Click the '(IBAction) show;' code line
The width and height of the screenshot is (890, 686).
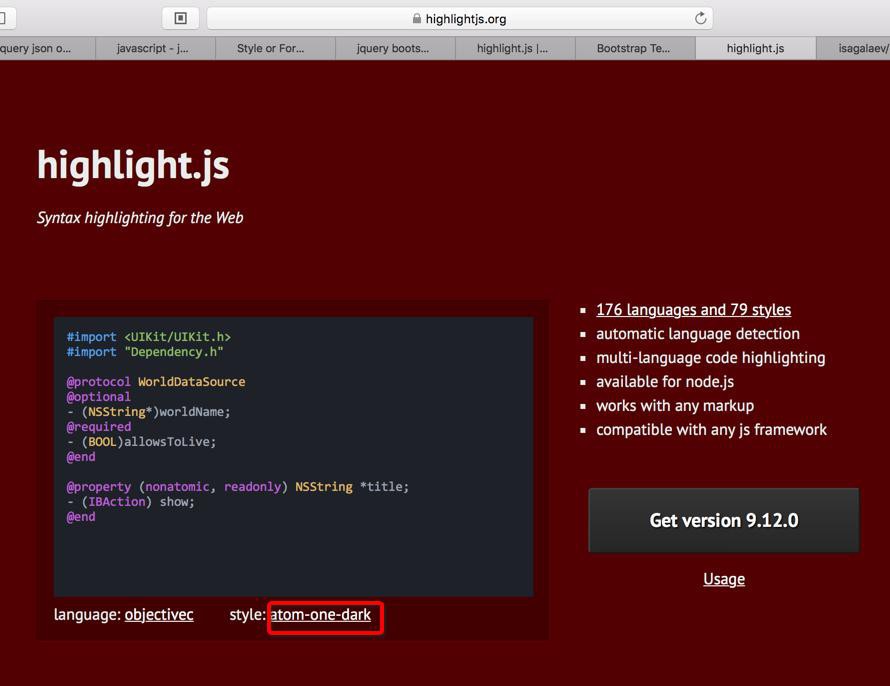(x=131, y=502)
